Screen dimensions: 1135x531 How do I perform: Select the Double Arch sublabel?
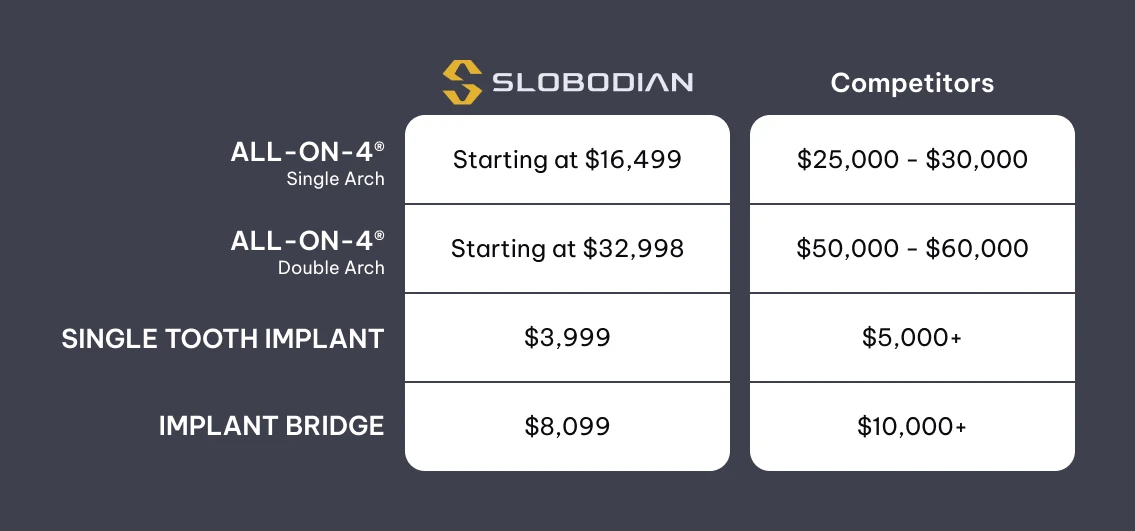(331, 268)
